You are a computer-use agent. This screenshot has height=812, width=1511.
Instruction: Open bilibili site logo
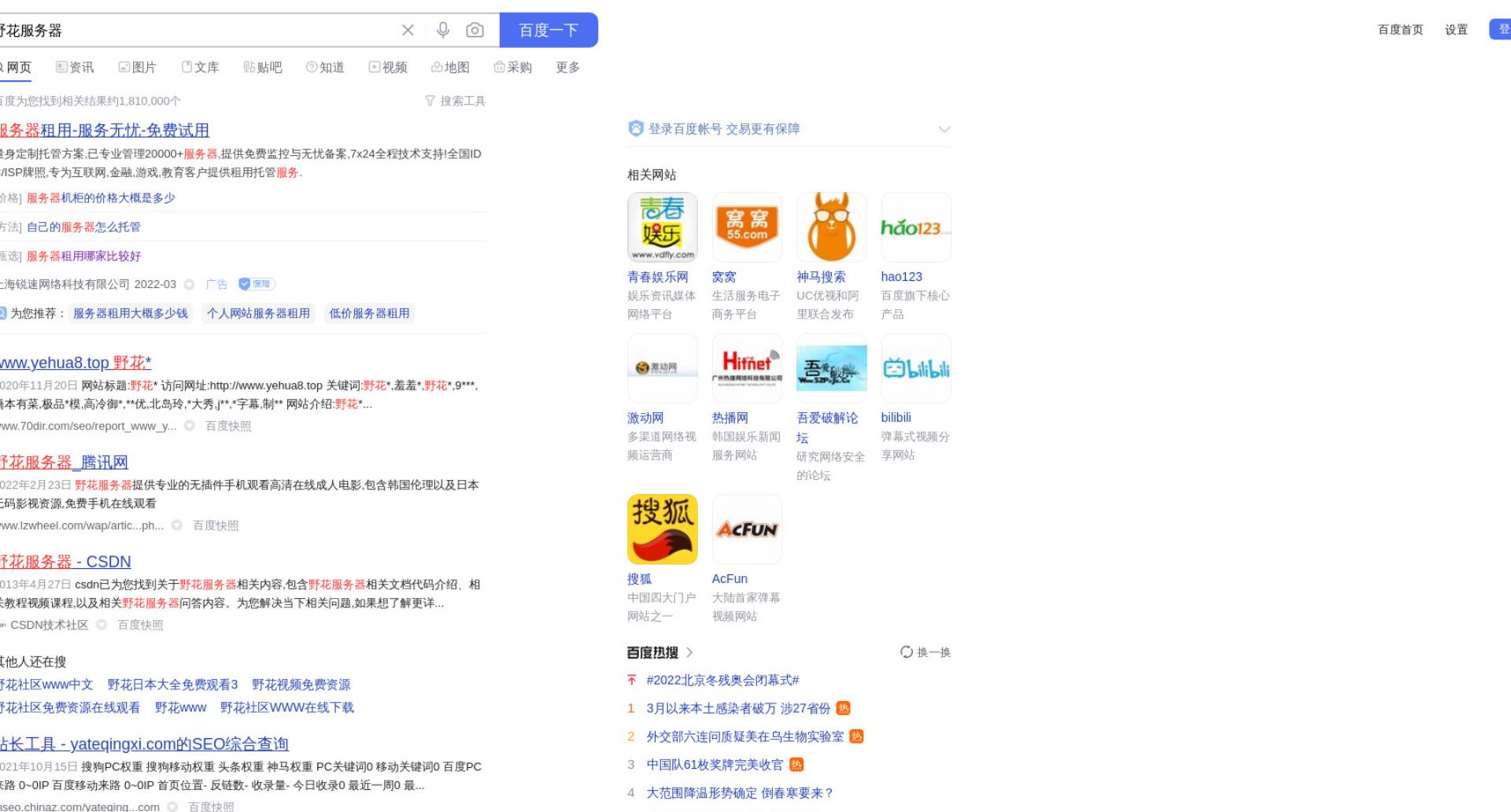pos(916,368)
